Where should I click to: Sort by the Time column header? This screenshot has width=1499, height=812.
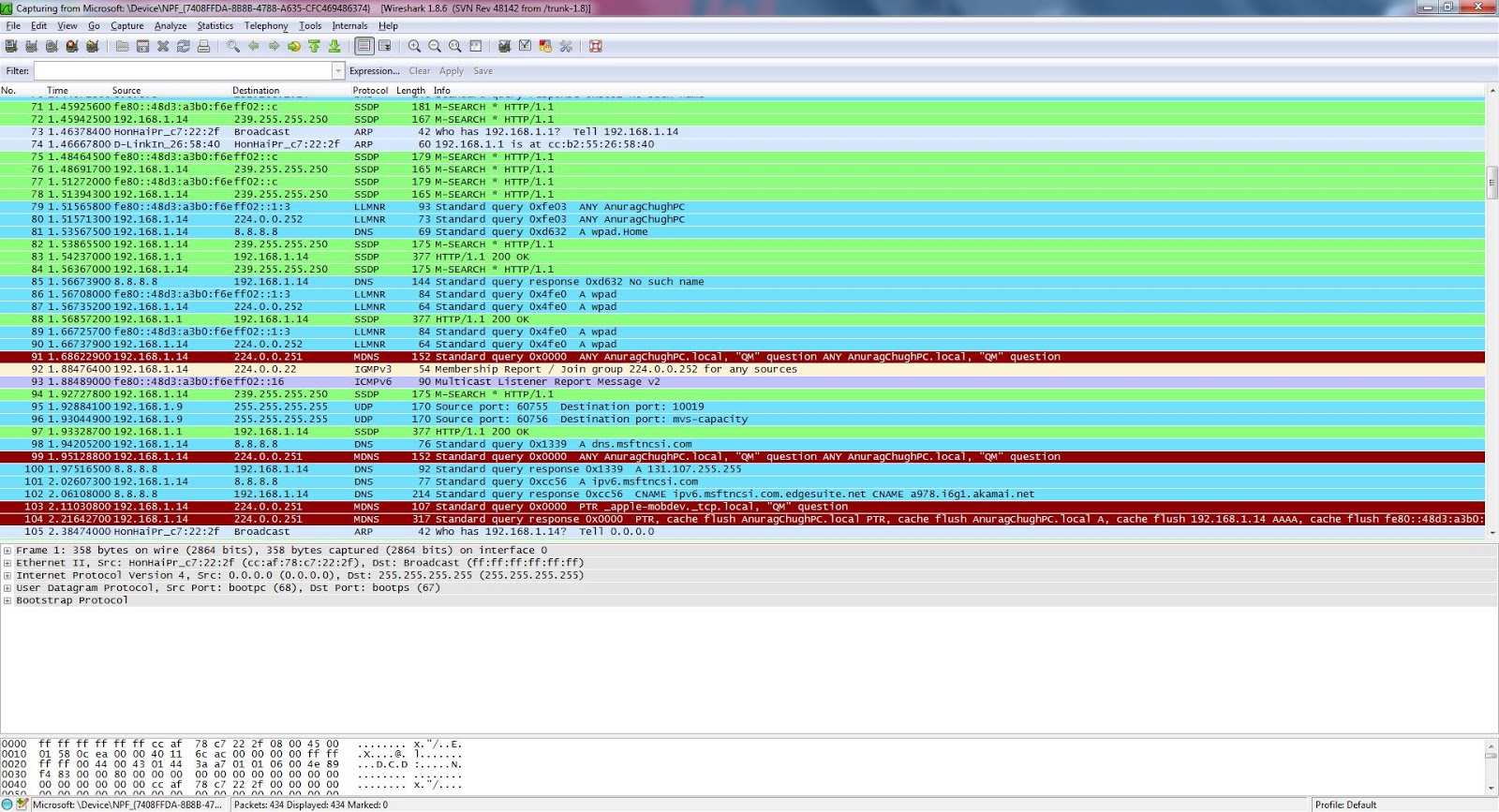click(x=57, y=91)
